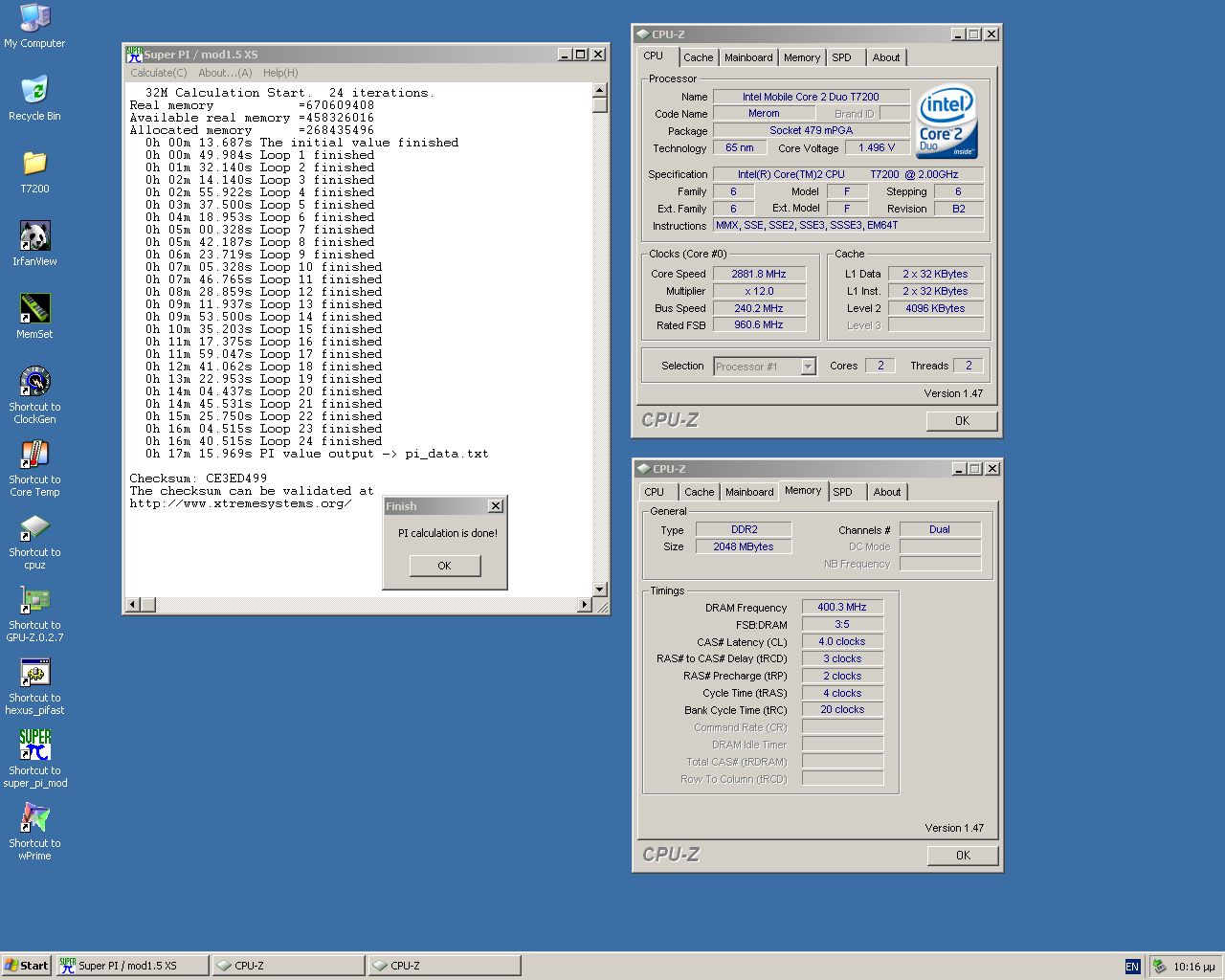Click the Super PI vertical scrollbar up arrow
Screen dimensions: 1225x980
tap(600, 91)
